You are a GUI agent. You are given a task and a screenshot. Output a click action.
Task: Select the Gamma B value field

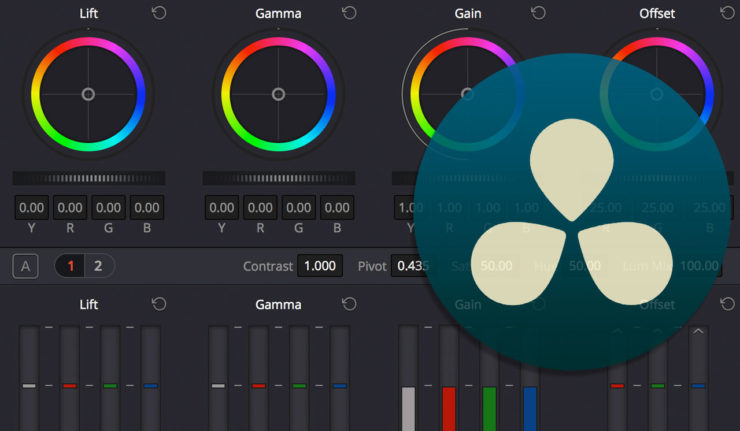tap(337, 208)
